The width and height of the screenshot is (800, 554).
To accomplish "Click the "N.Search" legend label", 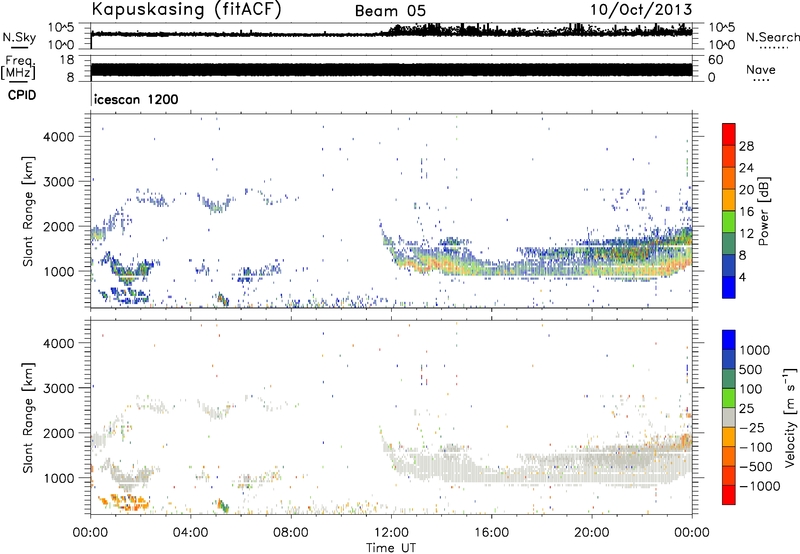I will point(773,37).
